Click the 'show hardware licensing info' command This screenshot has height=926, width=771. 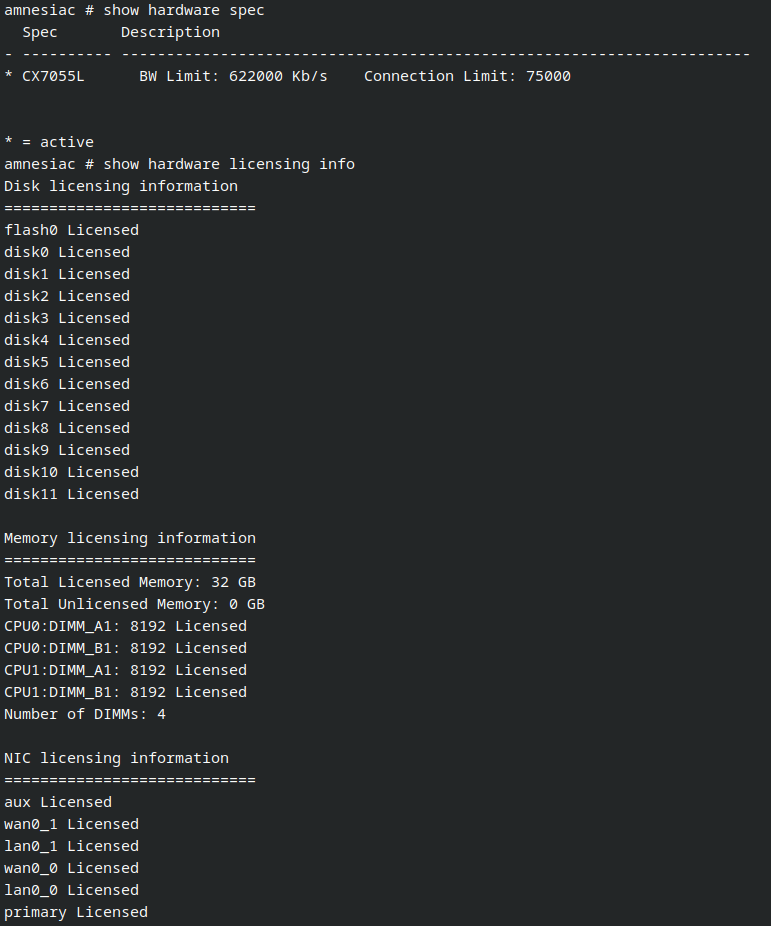tap(229, 164)
